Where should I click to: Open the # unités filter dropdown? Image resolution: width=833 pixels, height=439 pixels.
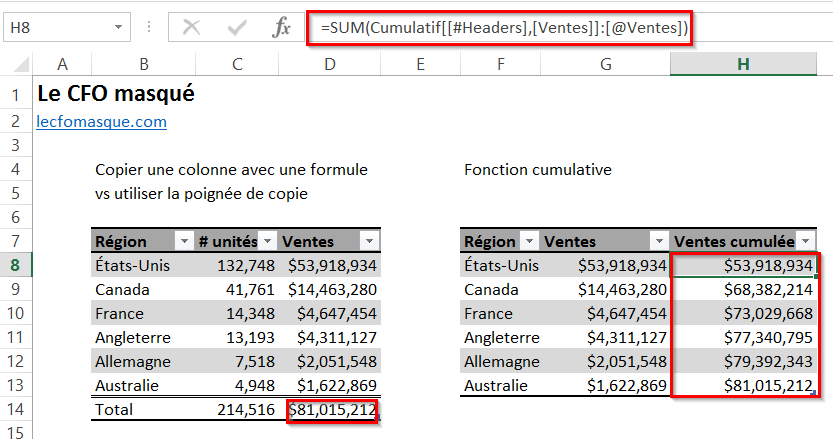[267, 241]
